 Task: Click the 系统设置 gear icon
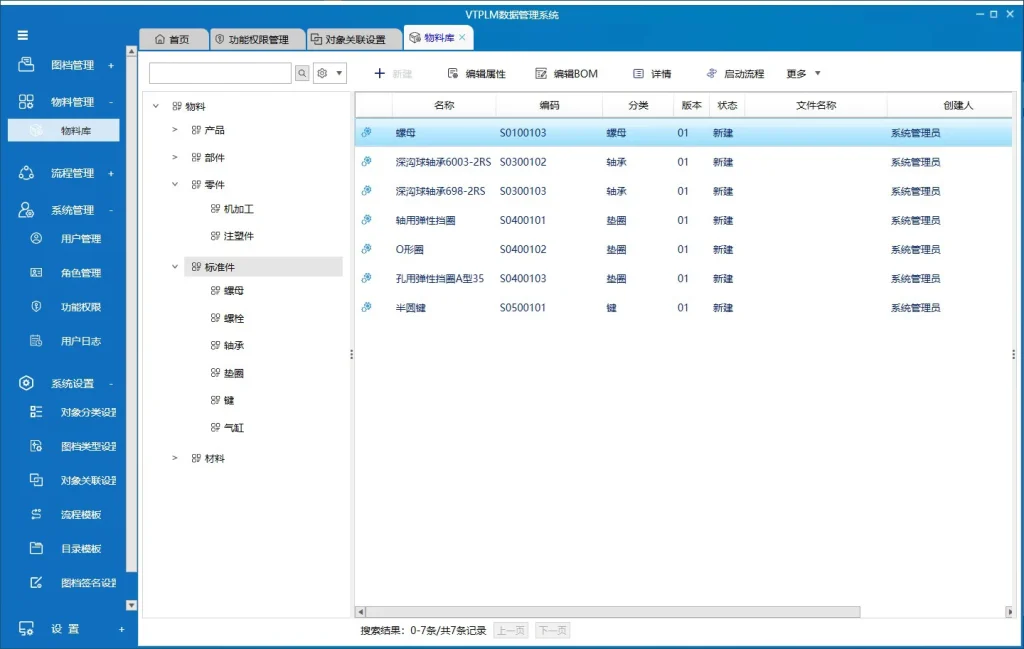26,383
